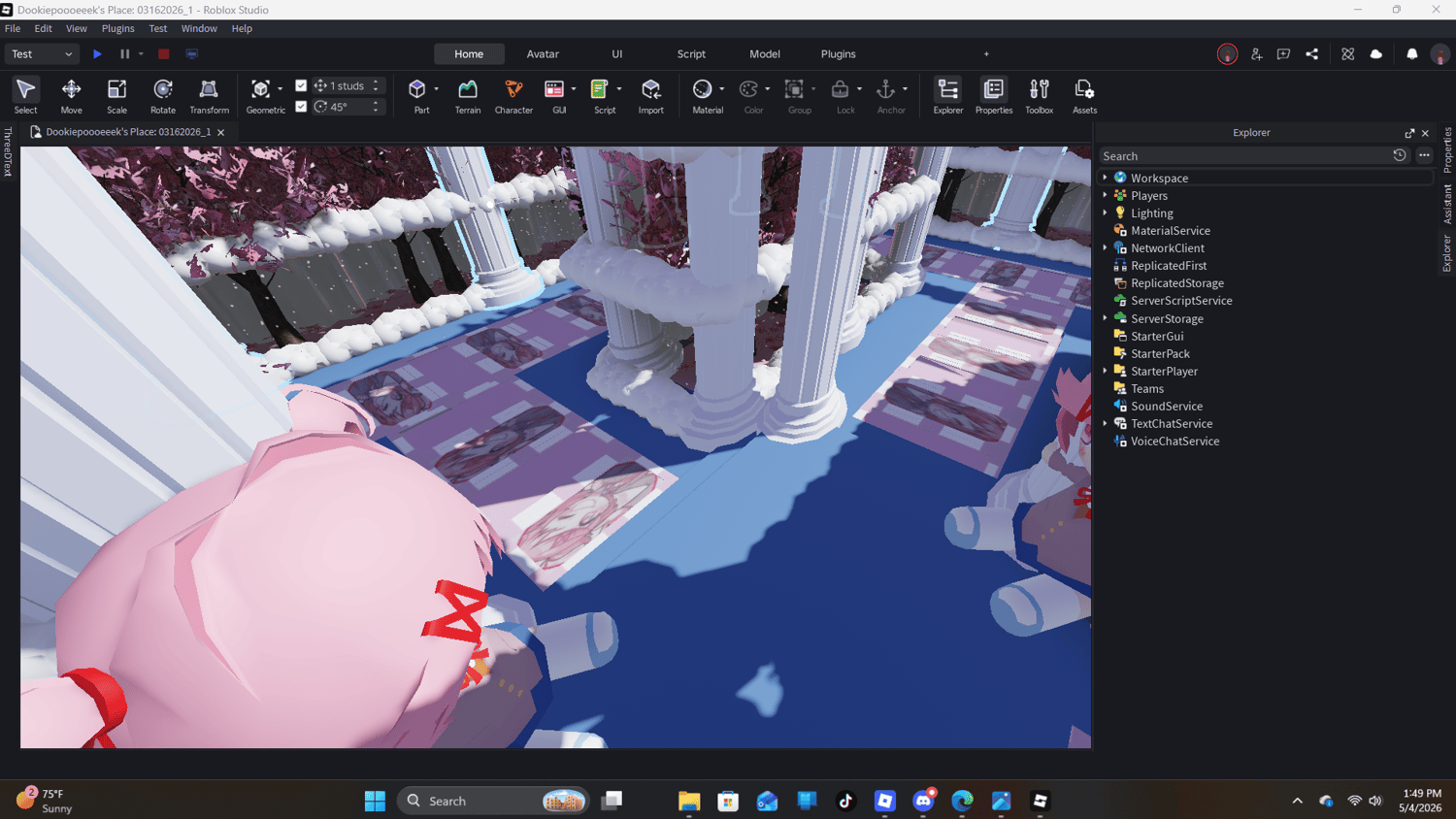The image size is (1456, 819).
Task: Open the Assets manager
Action: [x=1084, y=96]
